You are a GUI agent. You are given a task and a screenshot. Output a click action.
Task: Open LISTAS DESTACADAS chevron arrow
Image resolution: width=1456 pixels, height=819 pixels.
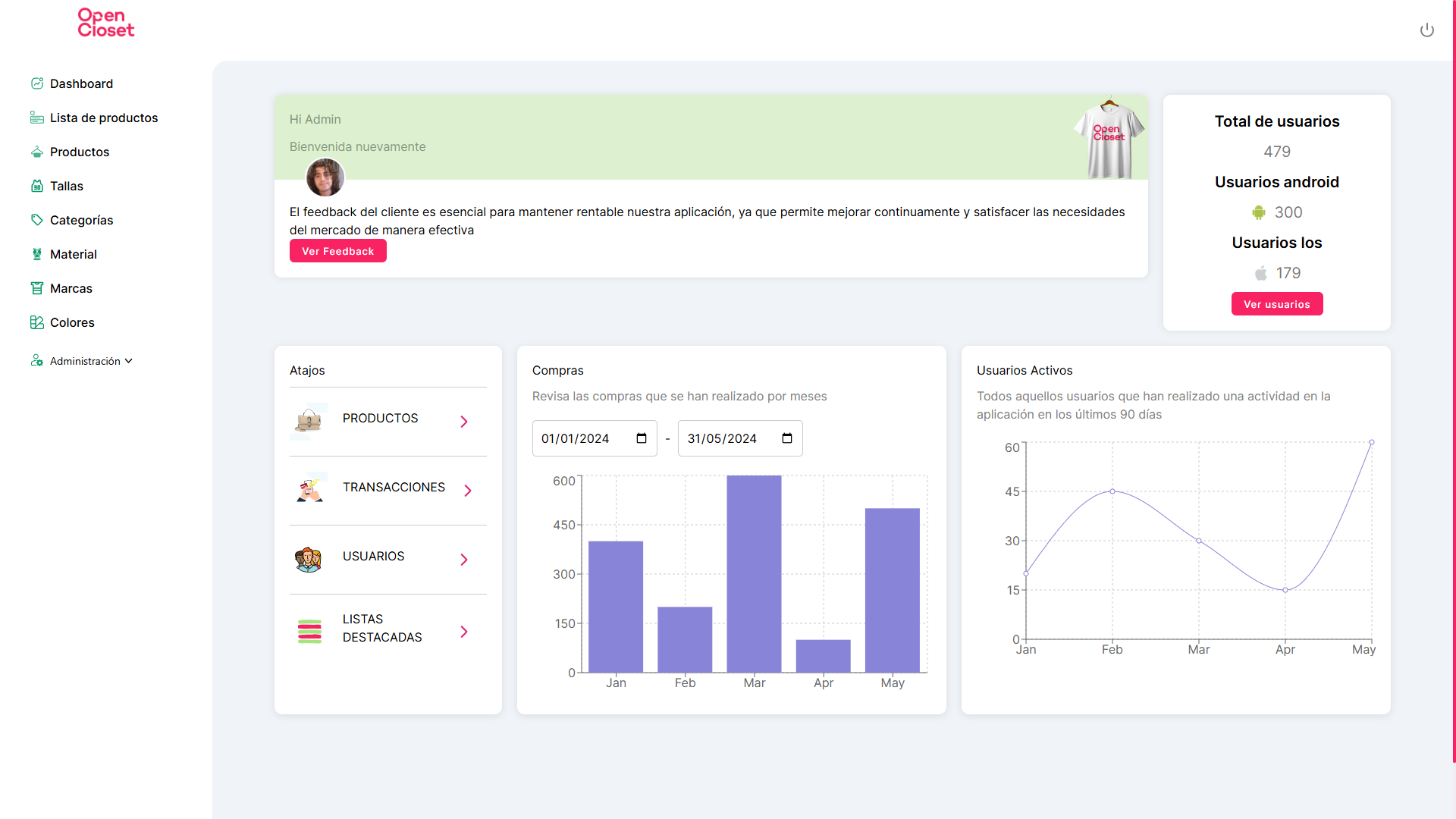point(464,632)
